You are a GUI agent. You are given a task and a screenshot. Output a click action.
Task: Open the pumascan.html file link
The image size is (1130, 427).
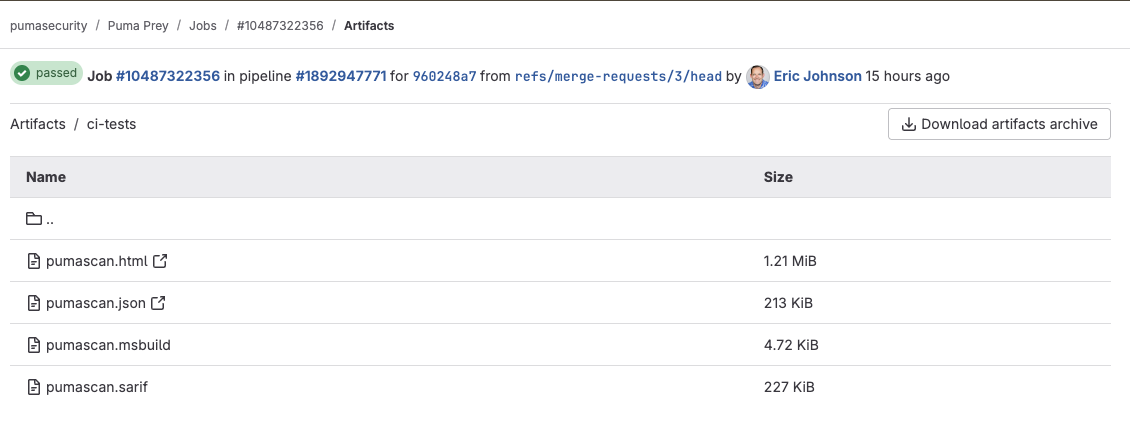[97, 261]
